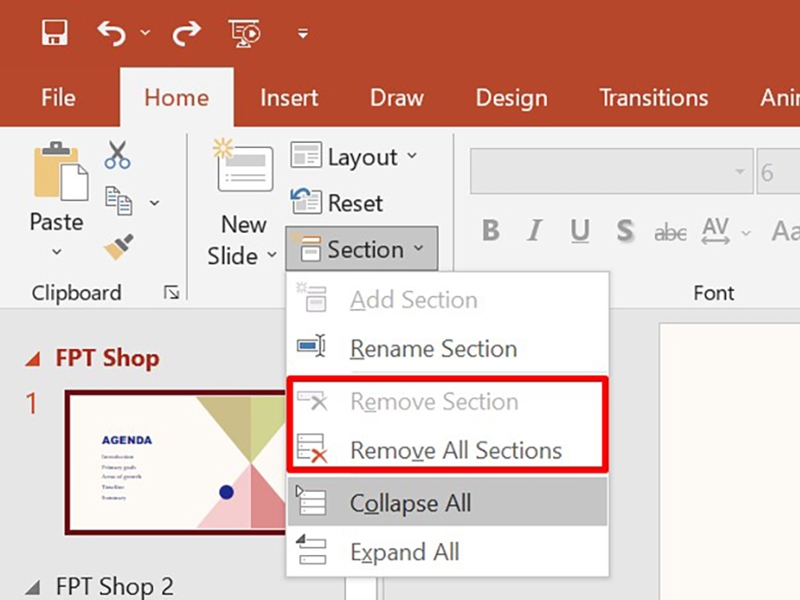Viewport: 800px width, 600px height.
Task: Copy selection with the Copy icon
Action: tap(118, 201)
